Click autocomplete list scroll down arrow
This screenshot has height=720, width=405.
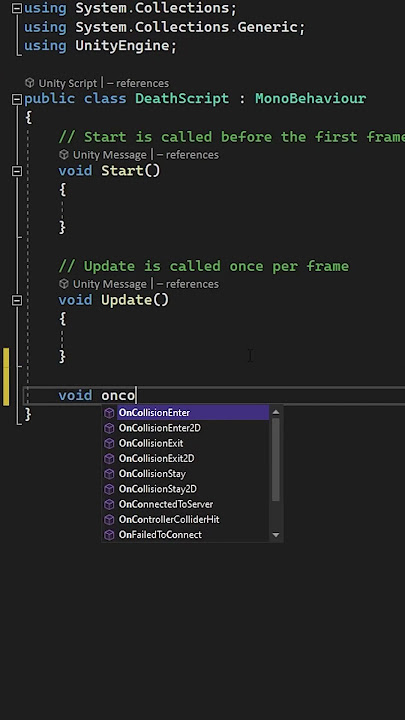click(x=276, y=534)
